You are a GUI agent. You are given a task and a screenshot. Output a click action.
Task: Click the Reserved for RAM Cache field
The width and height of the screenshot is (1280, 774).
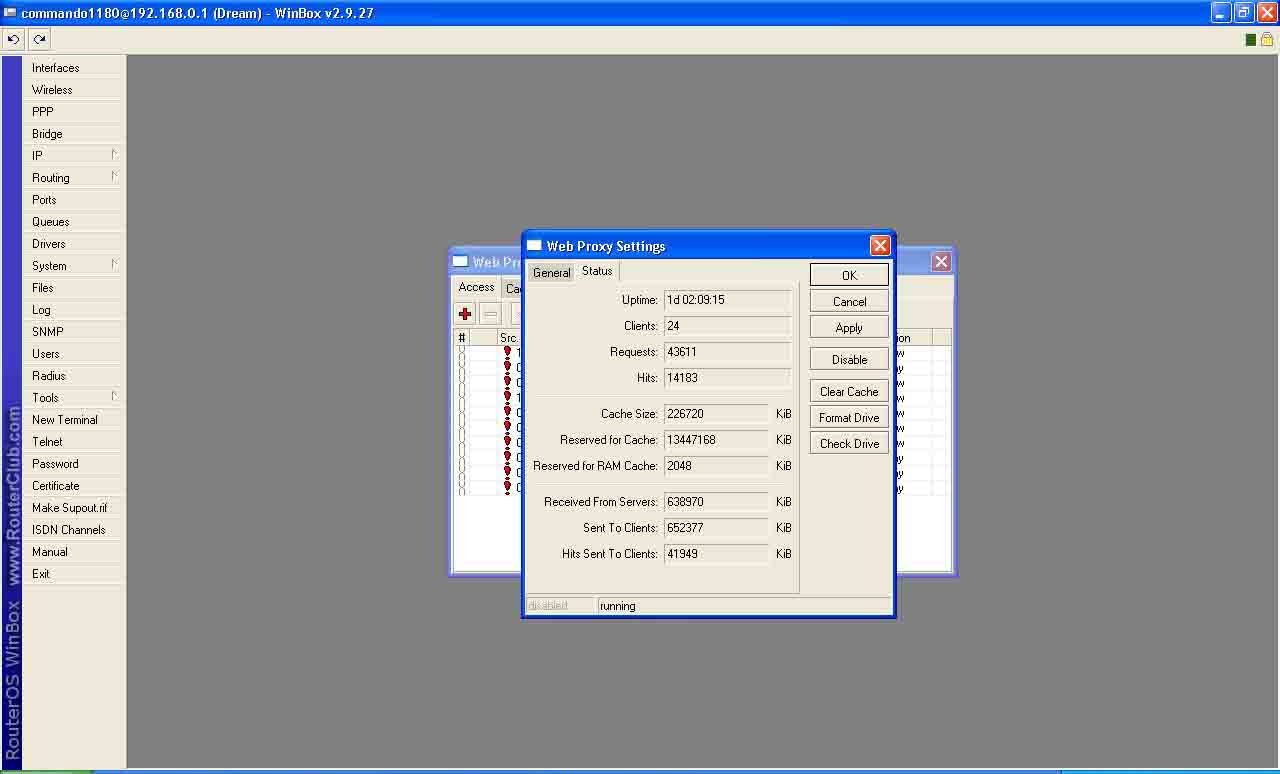point(716,466)
